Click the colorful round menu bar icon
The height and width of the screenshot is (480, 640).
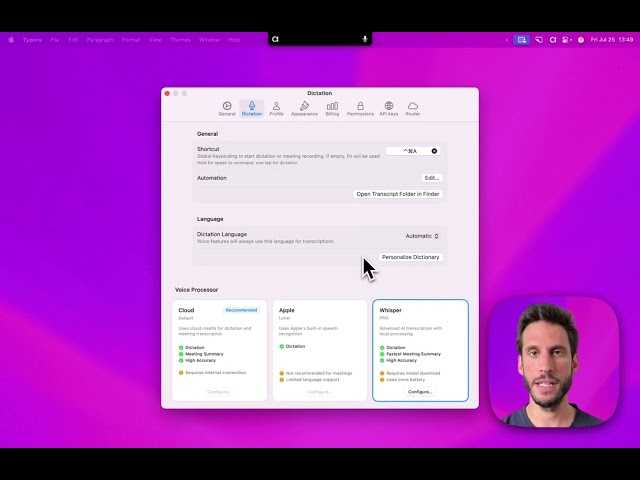tap(581, 40)
